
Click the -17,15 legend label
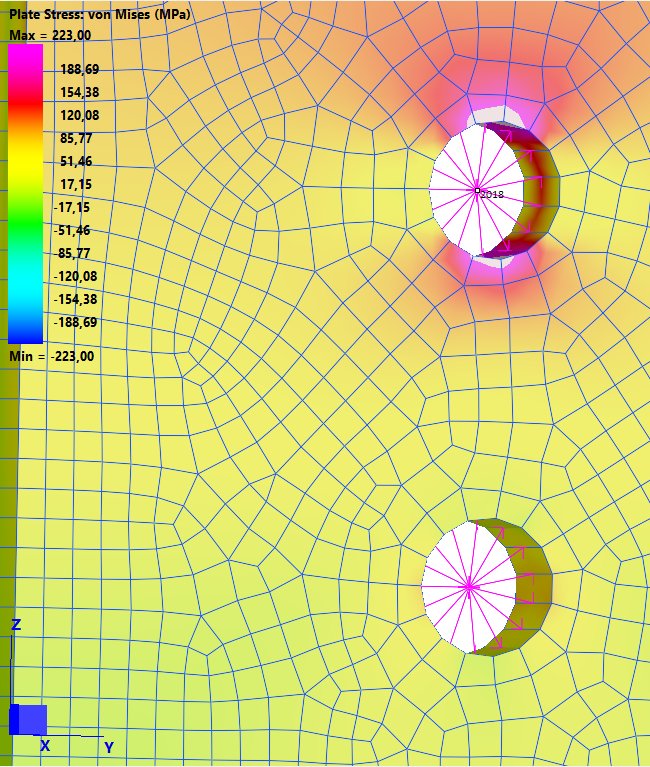coord(72,207)
